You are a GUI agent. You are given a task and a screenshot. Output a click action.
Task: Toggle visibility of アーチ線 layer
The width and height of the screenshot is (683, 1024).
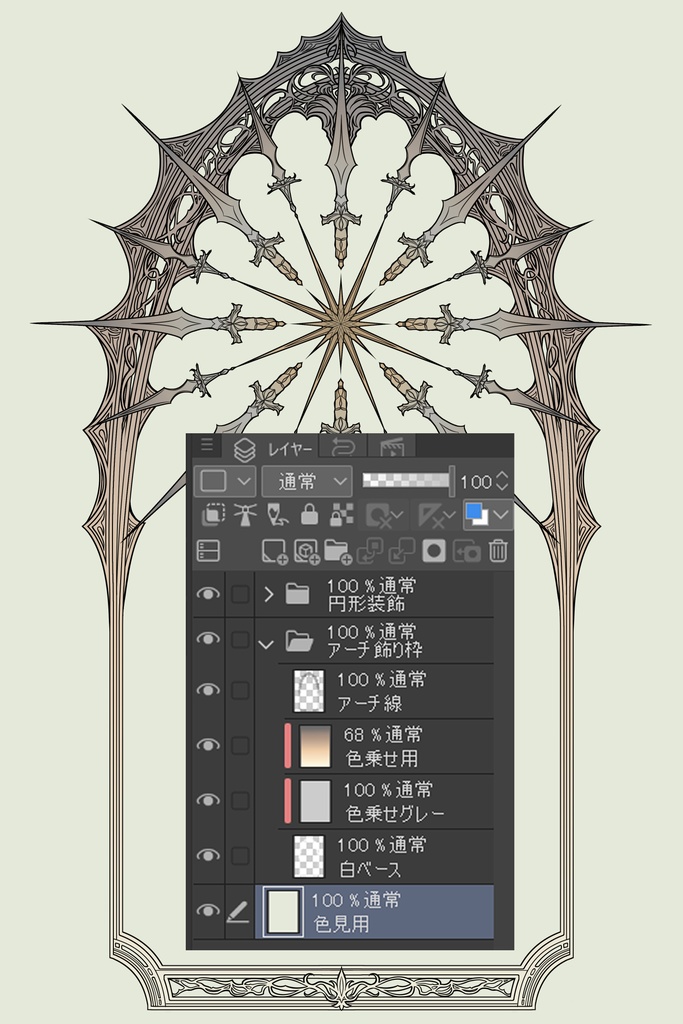(x=208, y=690)
